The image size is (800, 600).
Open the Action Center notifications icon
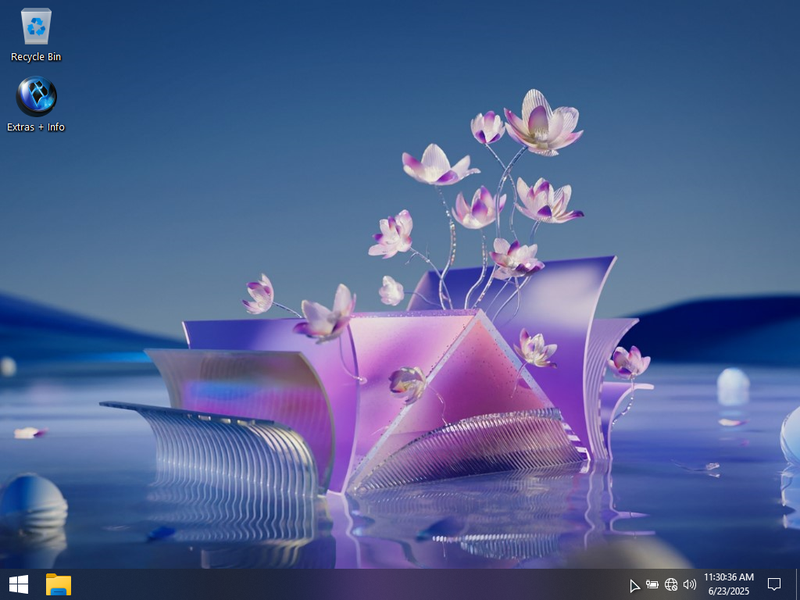coord(774,584)
